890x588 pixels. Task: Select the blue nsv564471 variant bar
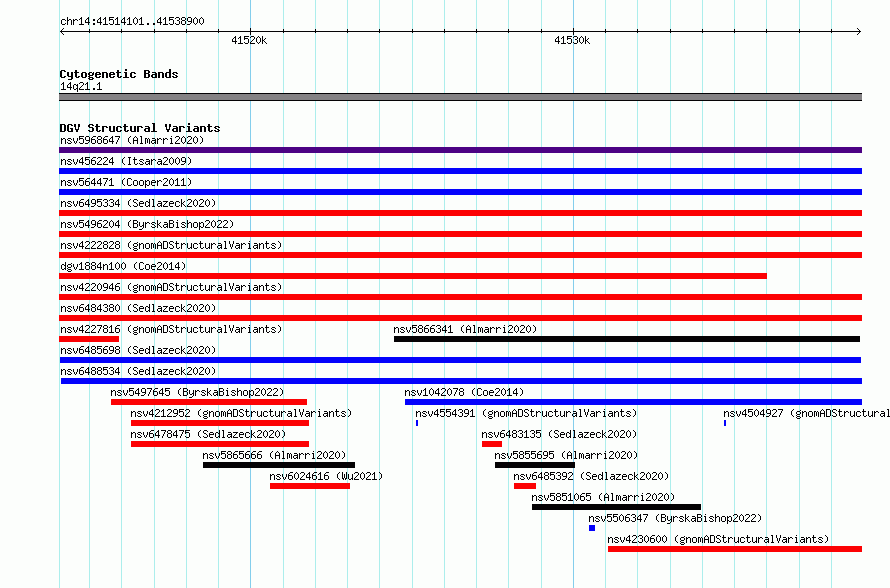pyautogui.click(x=460, y=192)
